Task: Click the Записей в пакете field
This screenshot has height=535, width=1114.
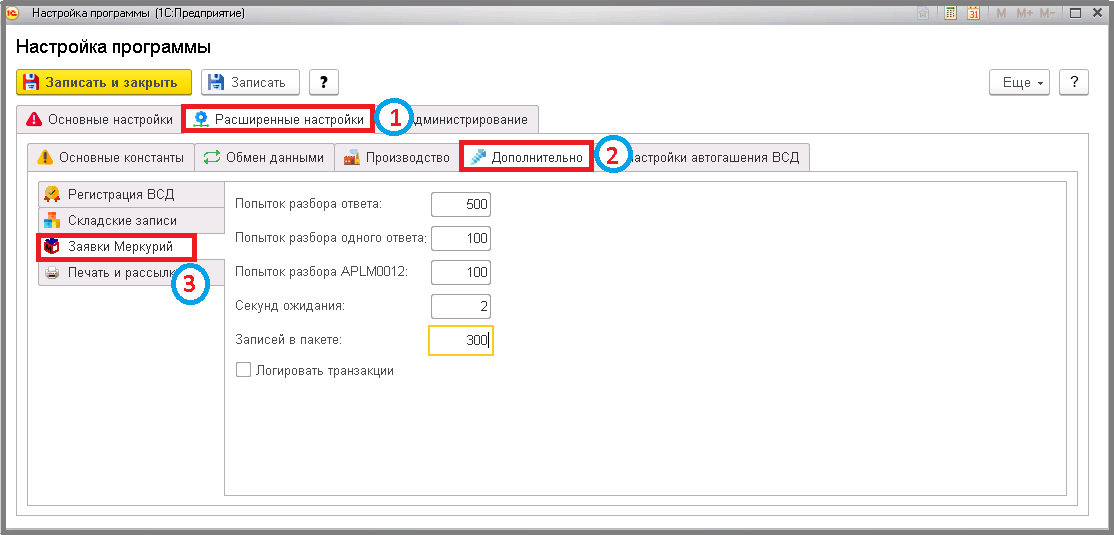Action: [x=460, y=340]
